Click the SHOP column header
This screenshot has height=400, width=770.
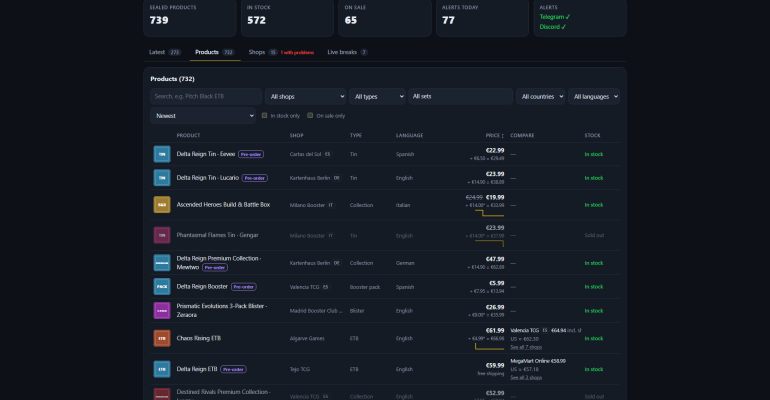[296, 135]
